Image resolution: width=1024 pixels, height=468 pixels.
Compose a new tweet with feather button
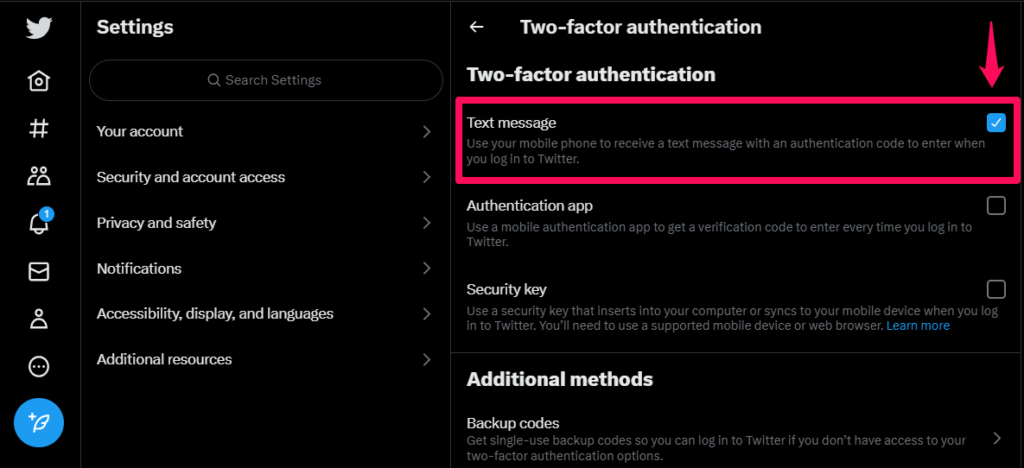(39, 423)
